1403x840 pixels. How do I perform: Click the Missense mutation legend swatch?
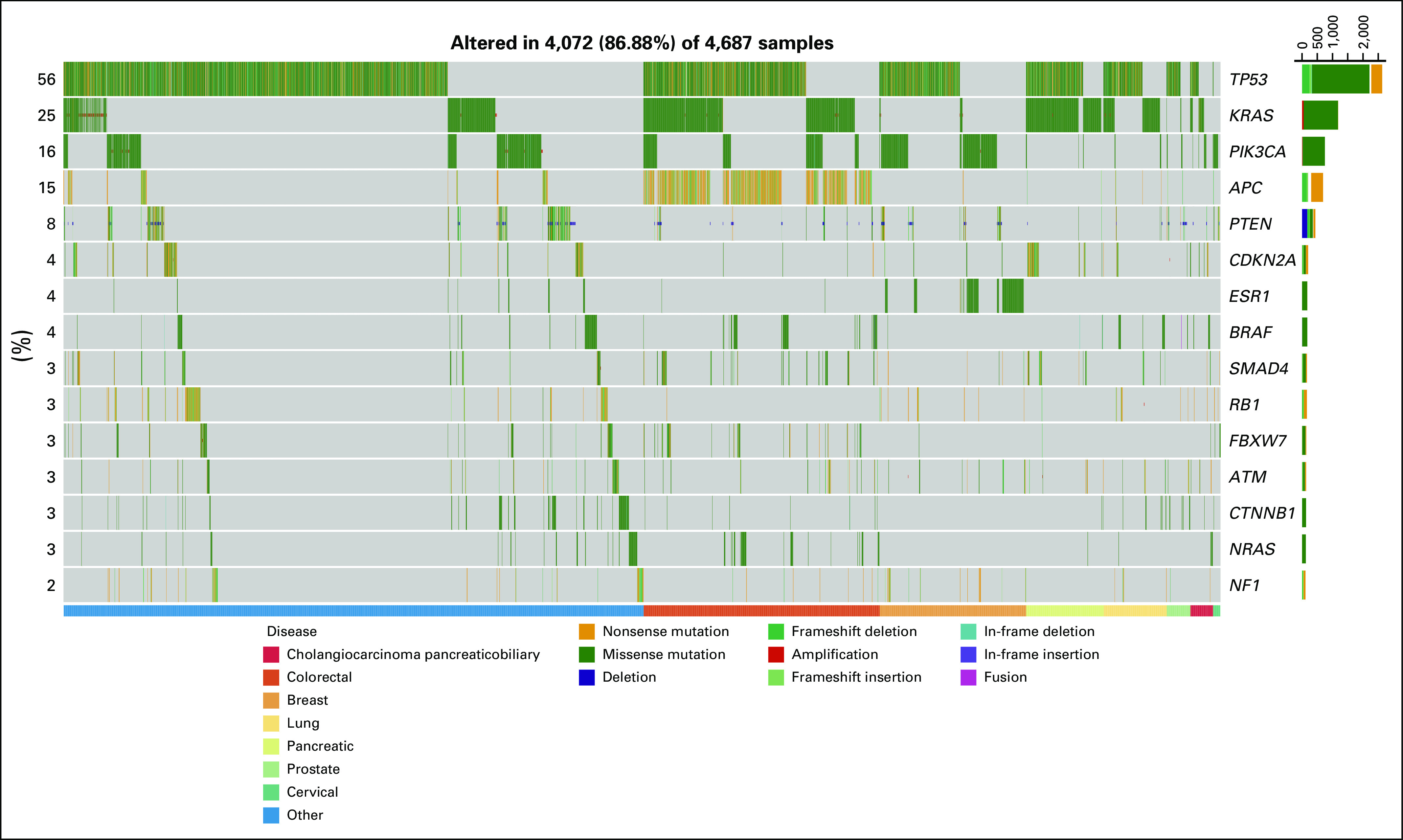587,654
